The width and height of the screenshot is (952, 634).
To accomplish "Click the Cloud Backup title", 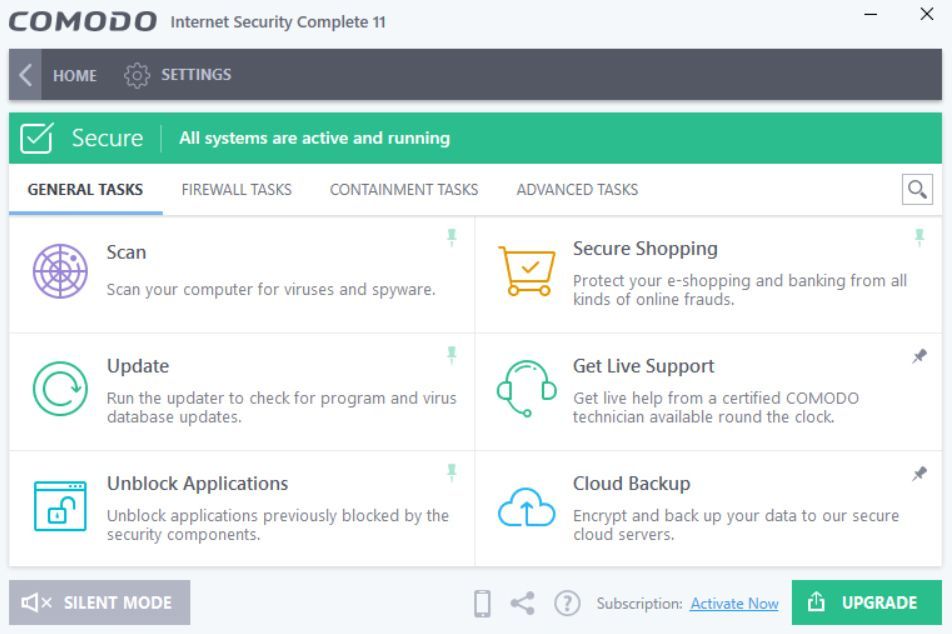I will pyautogui.click(x=631, y=483).
